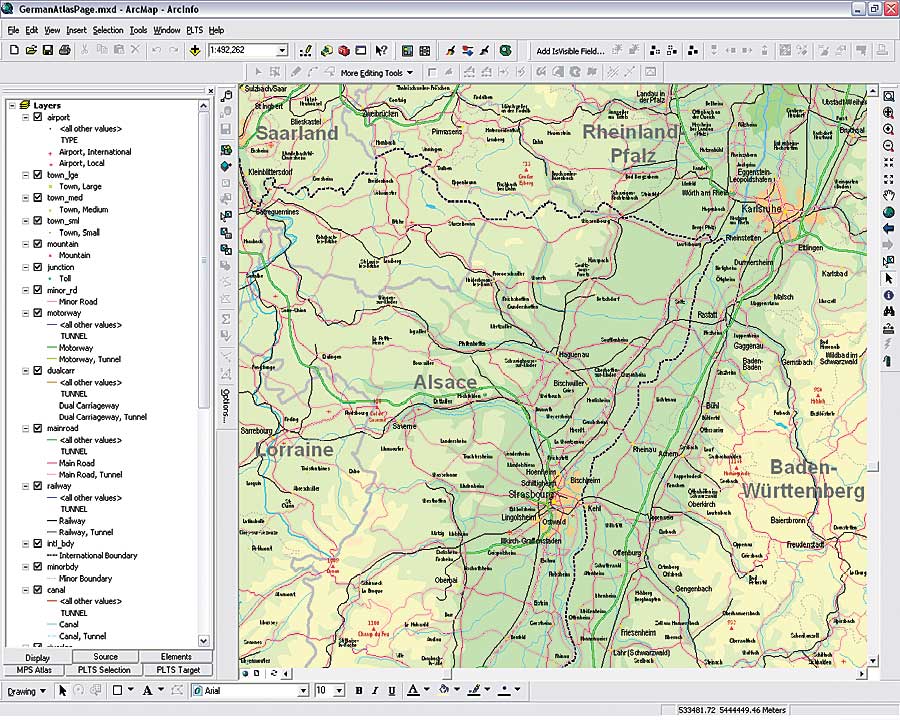900x720 pixels.
Task: Click the font color swatch button
Action: pos(414,691)
